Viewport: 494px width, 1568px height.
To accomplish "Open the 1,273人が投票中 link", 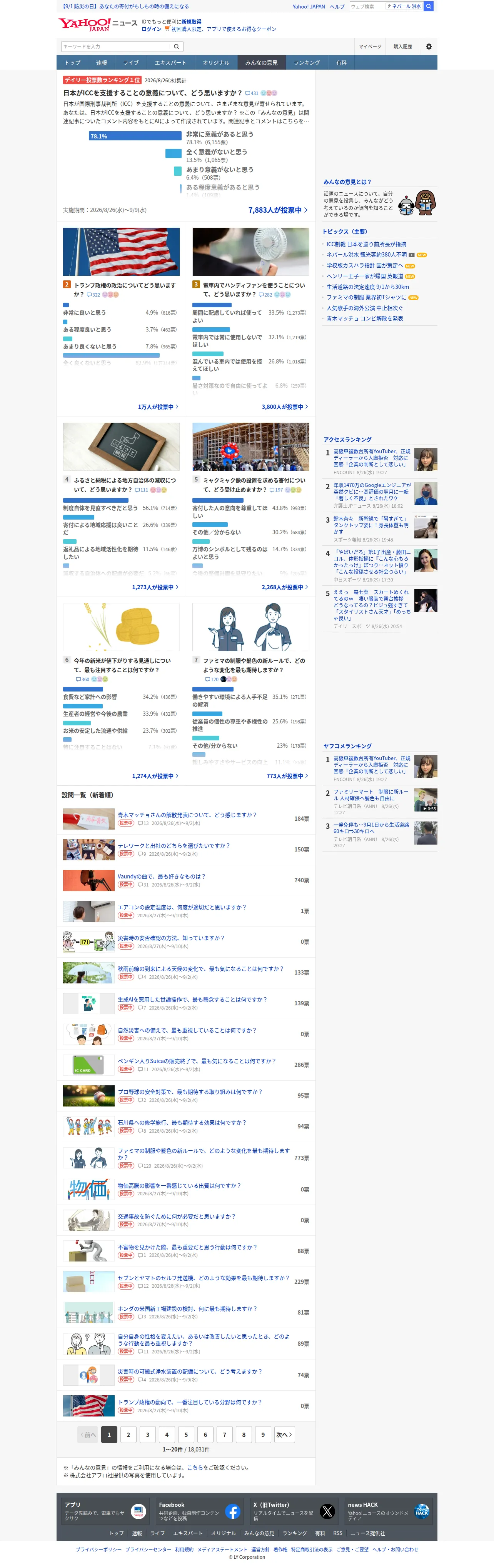I will pos(155,587).
